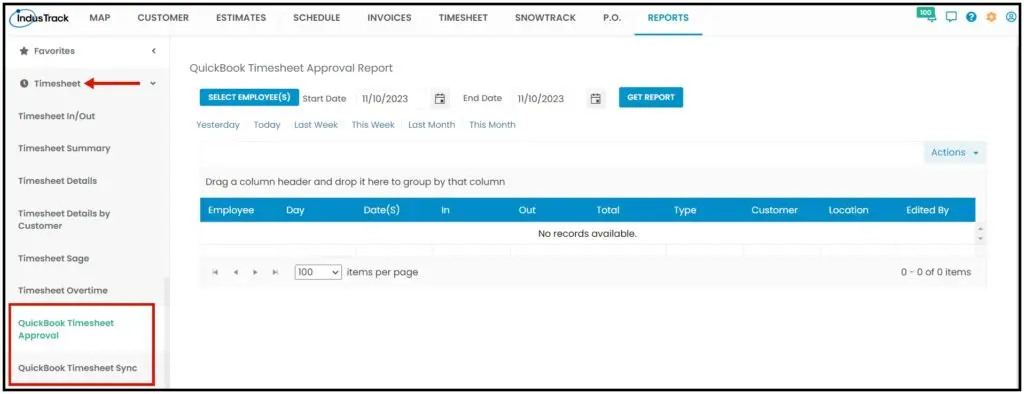Go to last page of results
Image resolution: width=1024 pixels, height=394 pixels.
(x=275, y=272)
